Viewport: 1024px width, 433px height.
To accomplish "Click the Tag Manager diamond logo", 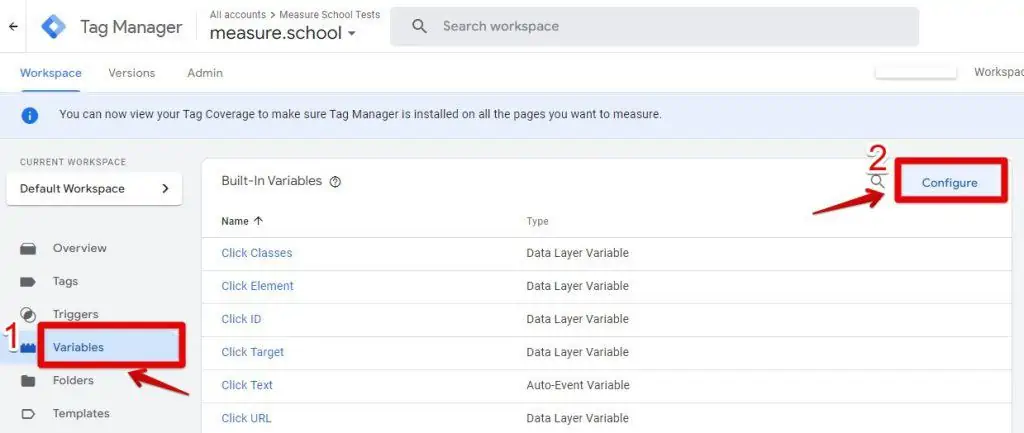I will tap(54, 27).
